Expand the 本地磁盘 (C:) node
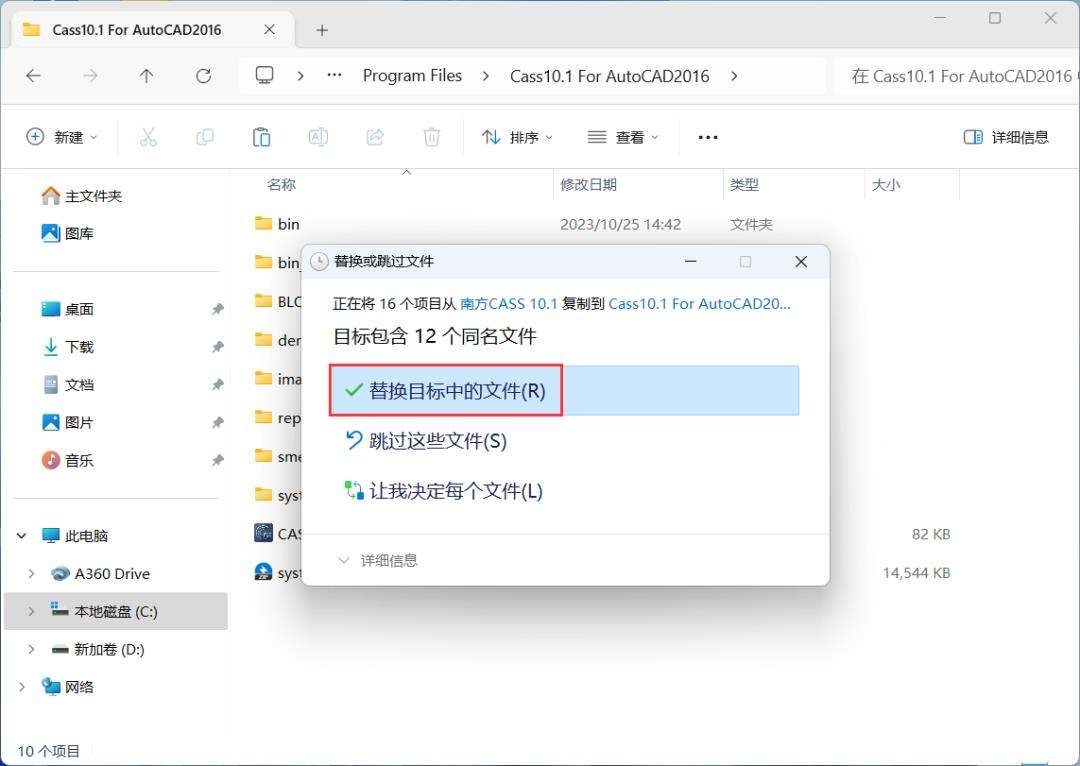This screenshot has width=1080, height=766. [31, 611]
